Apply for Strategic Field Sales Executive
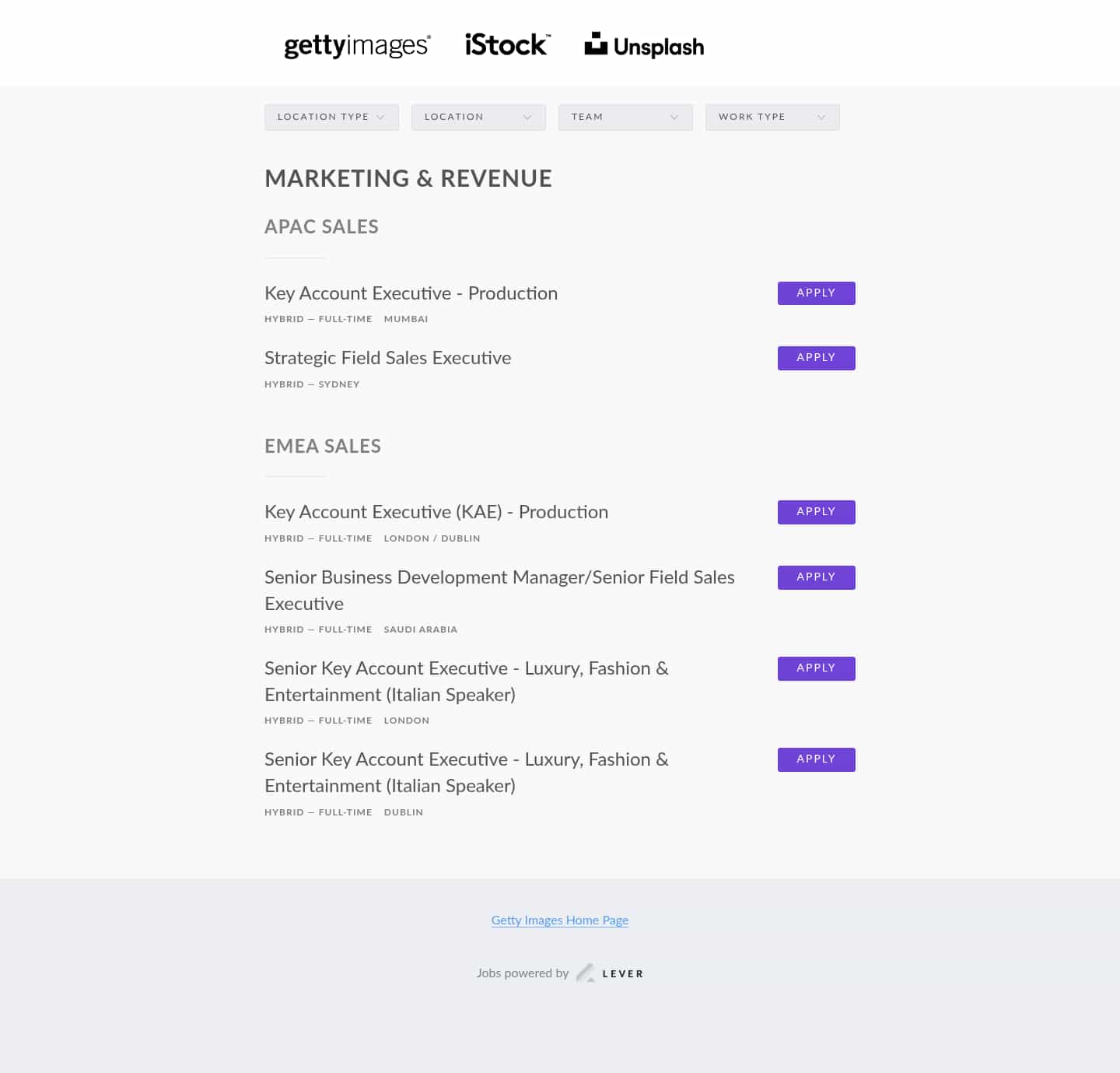Screen dimensions: 1120x1073 816,358
